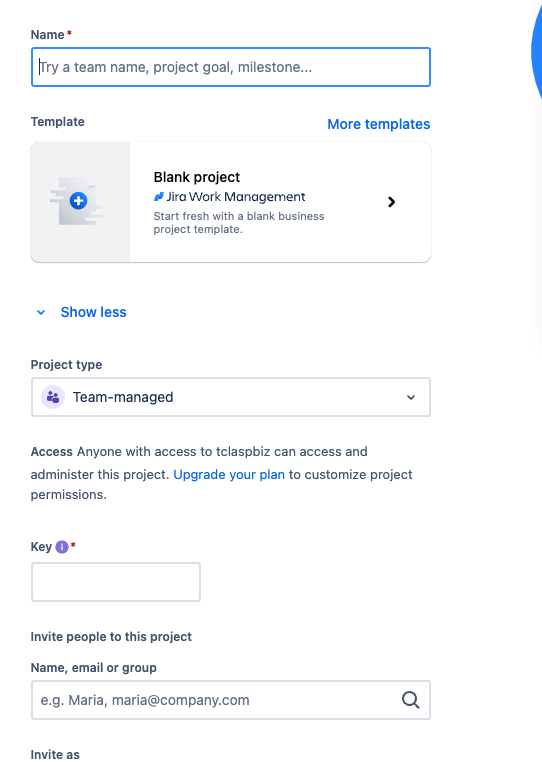This screenshot has width=542, height=762.
Task: Click the purple Key info icon
Action: point(62,547)
